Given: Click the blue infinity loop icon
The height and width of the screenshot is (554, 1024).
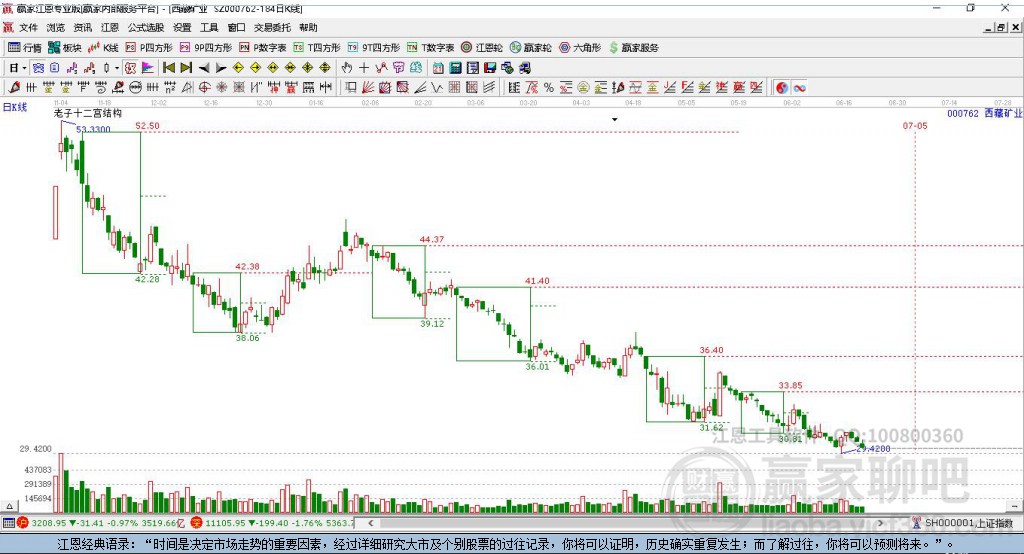Looking at the screenshot, I should coord(799,88).
